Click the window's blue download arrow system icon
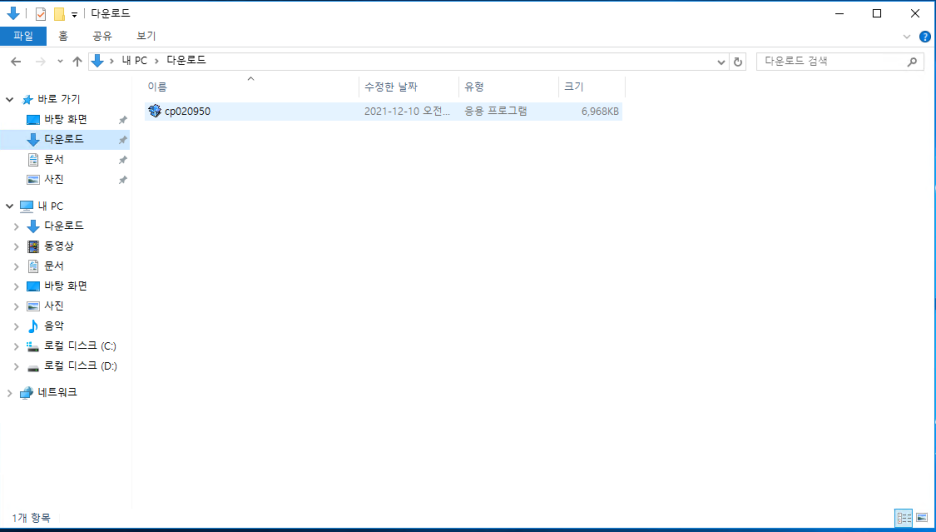Viewport: 936px width, 532px height. (x=13, y=14)
